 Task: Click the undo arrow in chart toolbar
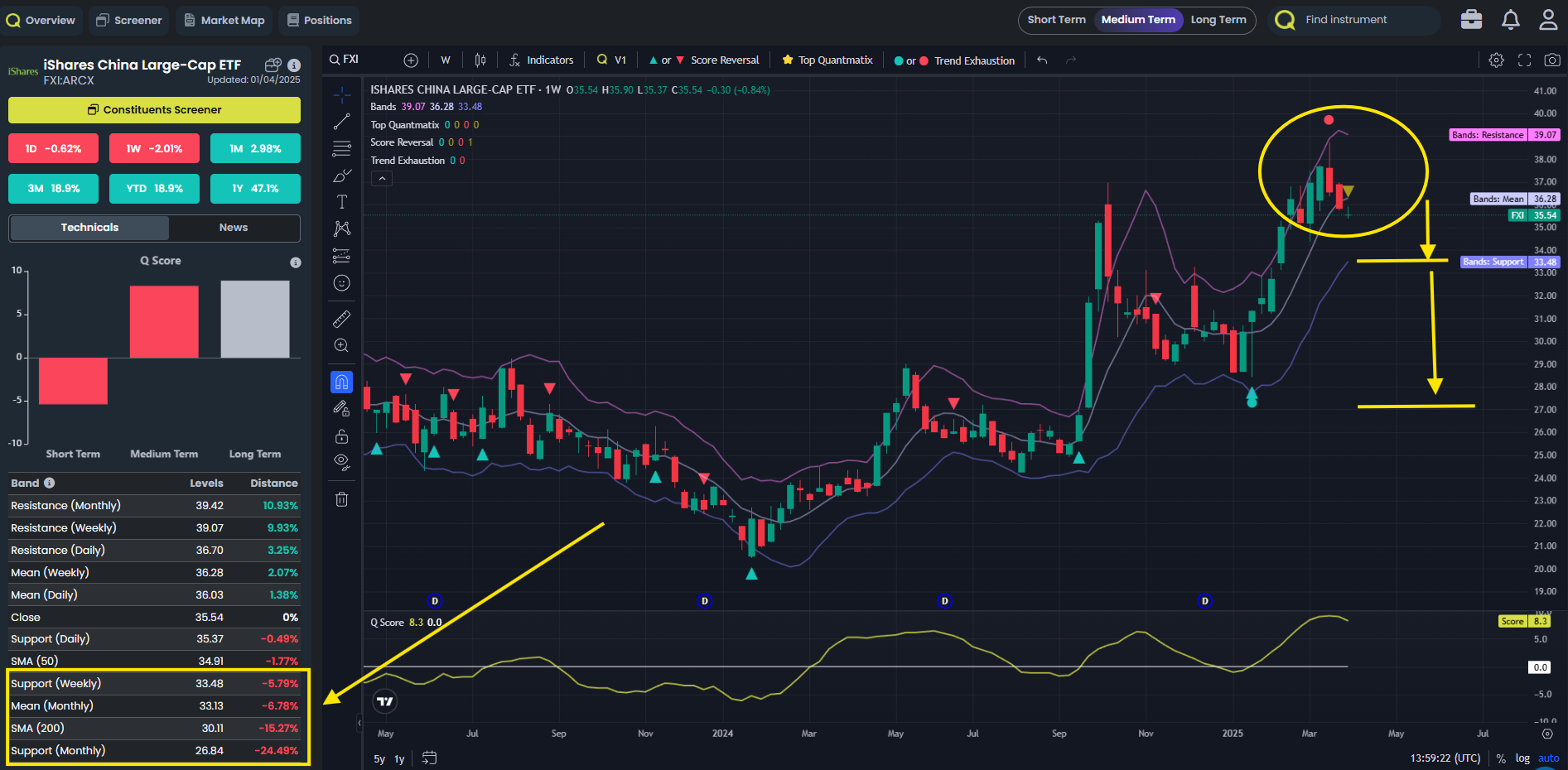coord(1042,60)
